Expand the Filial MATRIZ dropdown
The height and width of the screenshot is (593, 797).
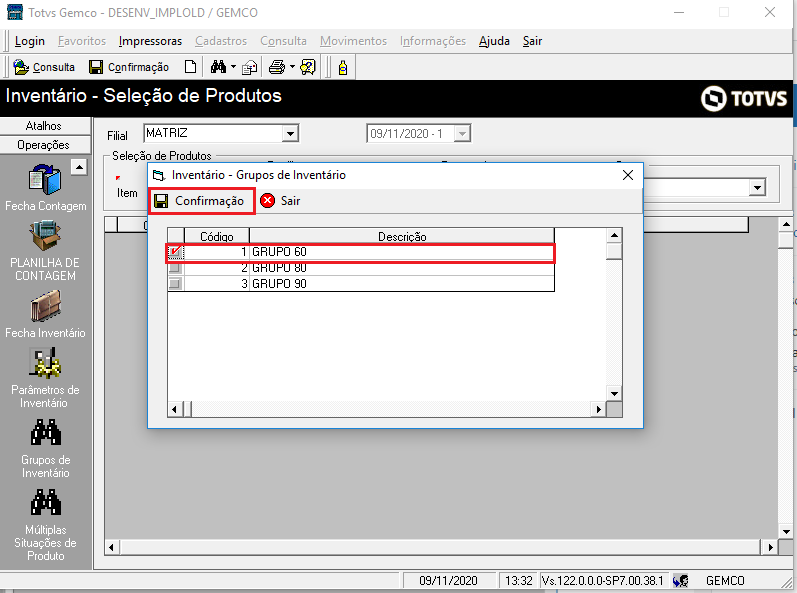290,134
